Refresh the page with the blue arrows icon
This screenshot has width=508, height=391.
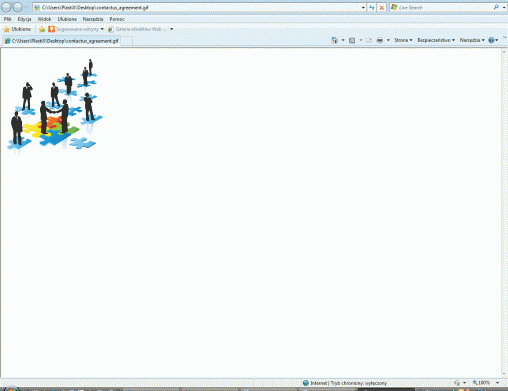click(372, 7)
